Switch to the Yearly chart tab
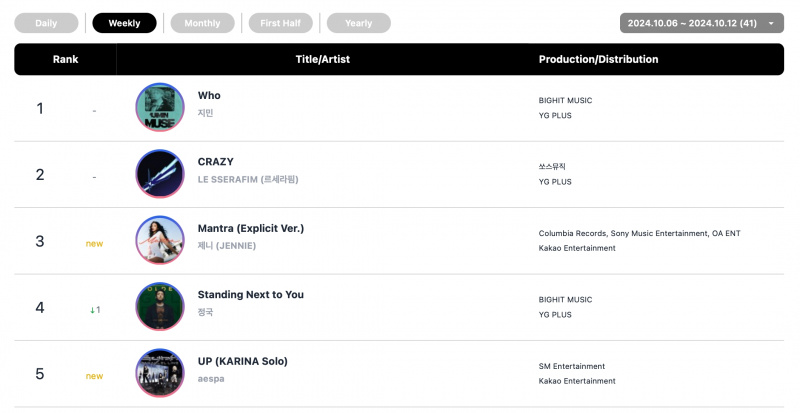This screenshot has width=800, height=413. pyautogui.click(x=359, y=23)
